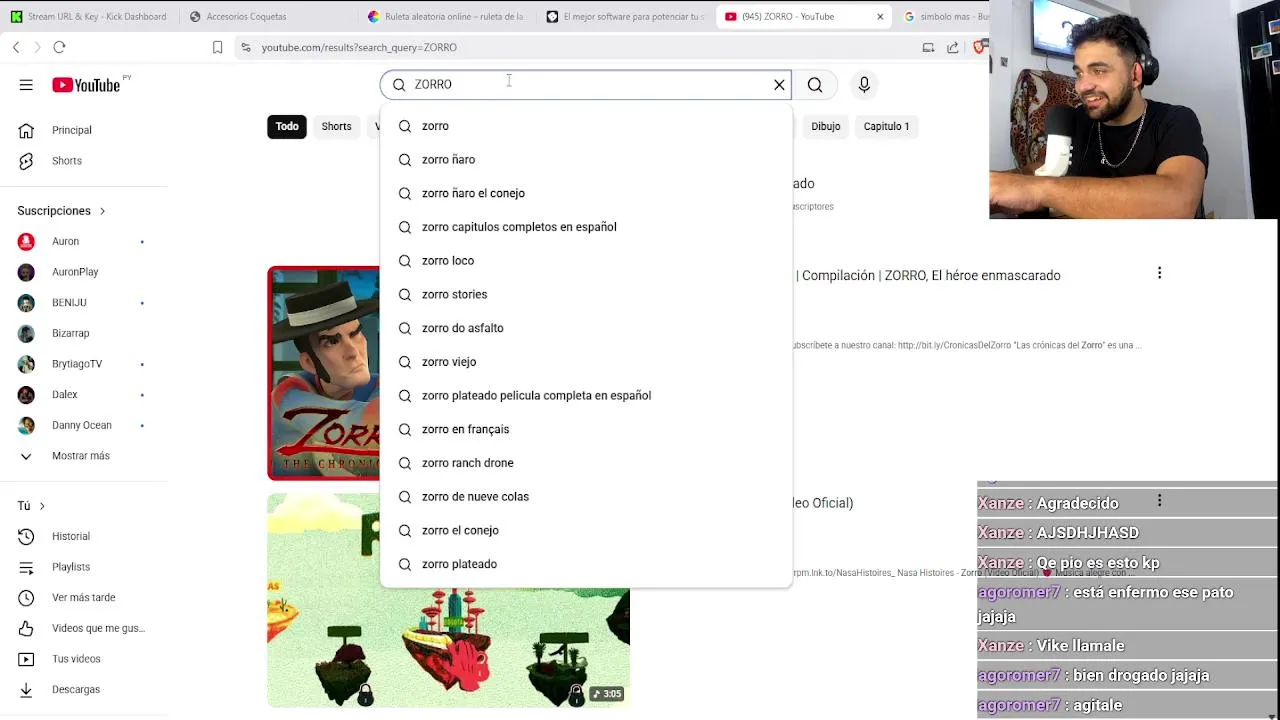Viewport: 1280px width, 720px height.
Task: Go back with the browser back arrow
Action: 16,47
